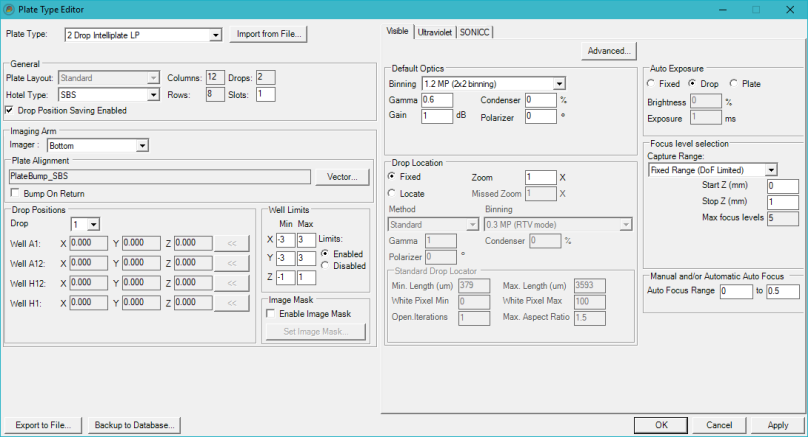Image resolution: width=808 pixels, height=437 pixels.
Task: Click the Gain dB input field
Action: tap(437, 116)
